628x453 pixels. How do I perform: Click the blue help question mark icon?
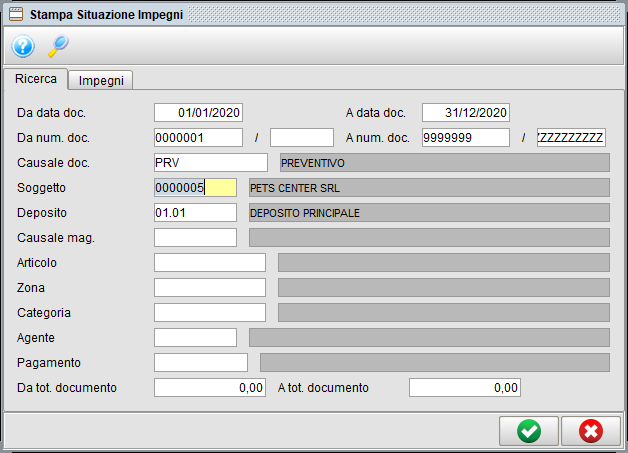coord(23,46)
